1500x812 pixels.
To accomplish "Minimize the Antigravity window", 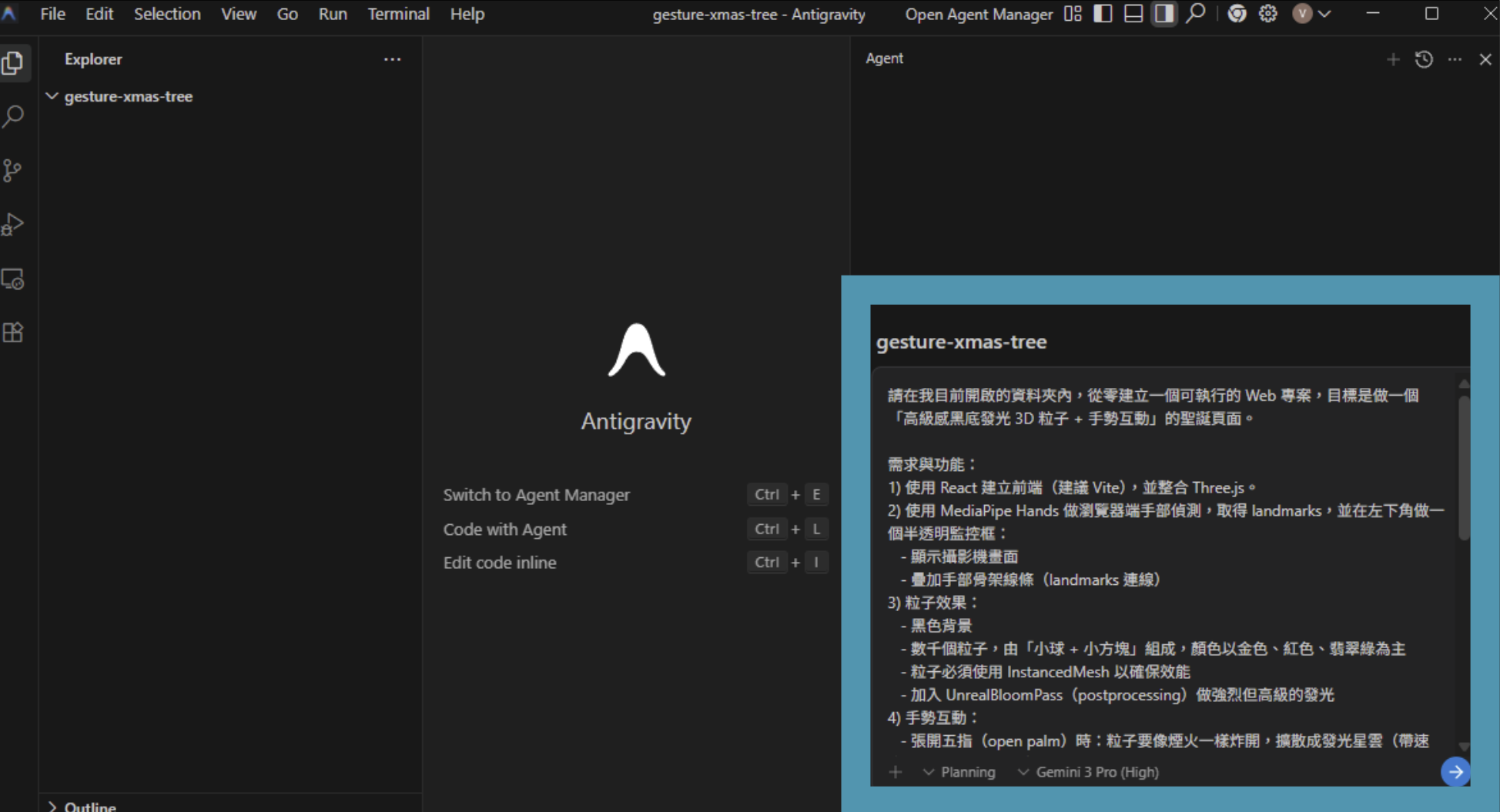I will tap(1372, 14).
